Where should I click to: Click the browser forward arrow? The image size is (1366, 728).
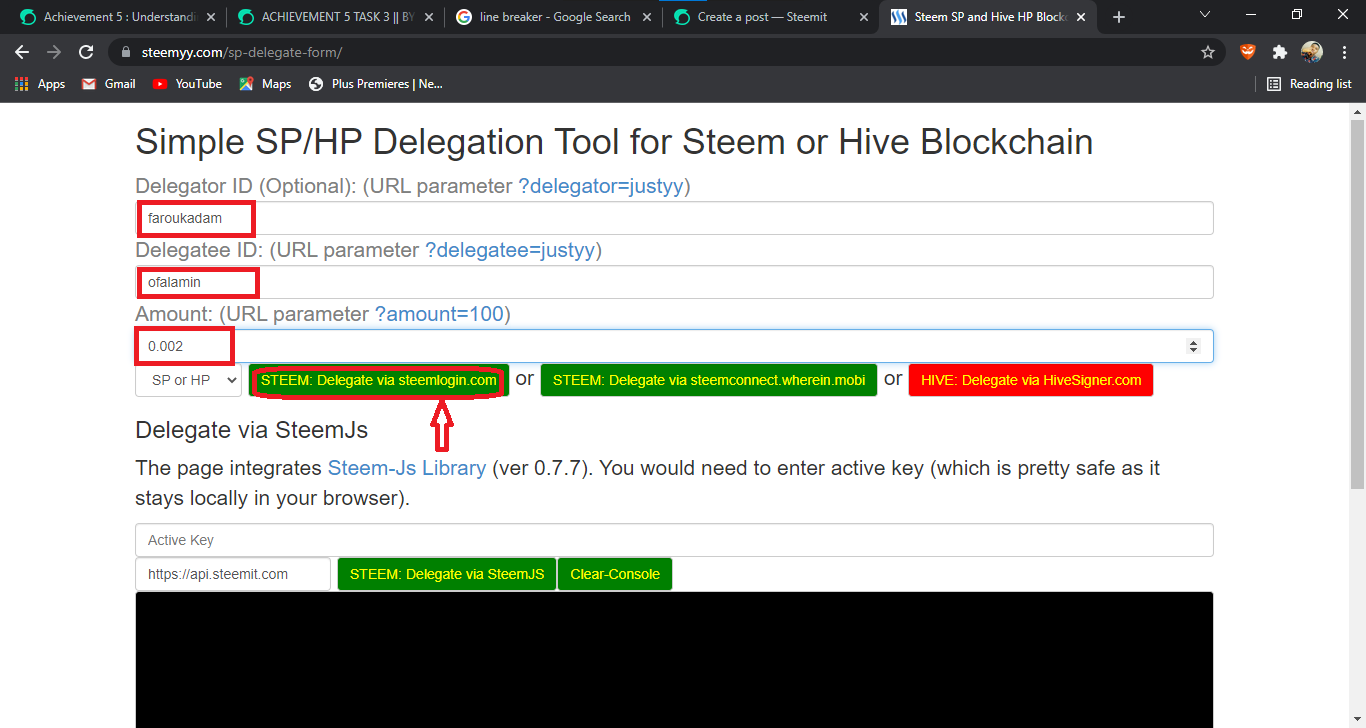click(x=54, y=52)
